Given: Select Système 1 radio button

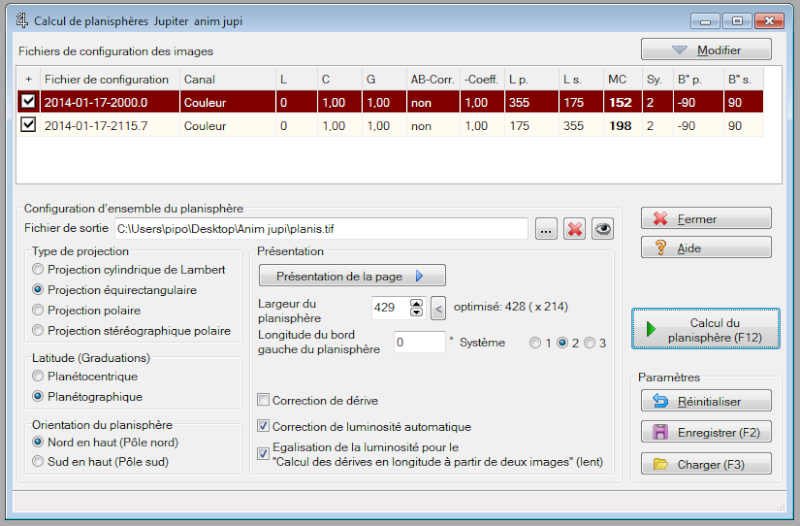Looking at the screenshot, I should (535, 343).
